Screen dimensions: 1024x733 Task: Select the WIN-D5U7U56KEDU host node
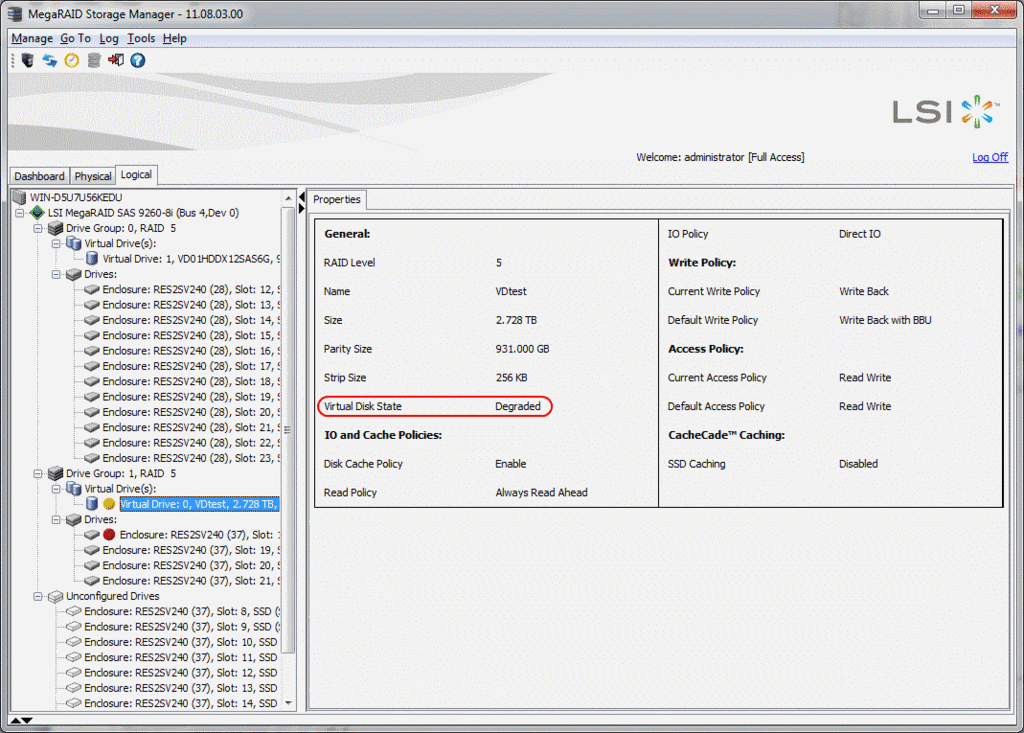tap(76, 197)
